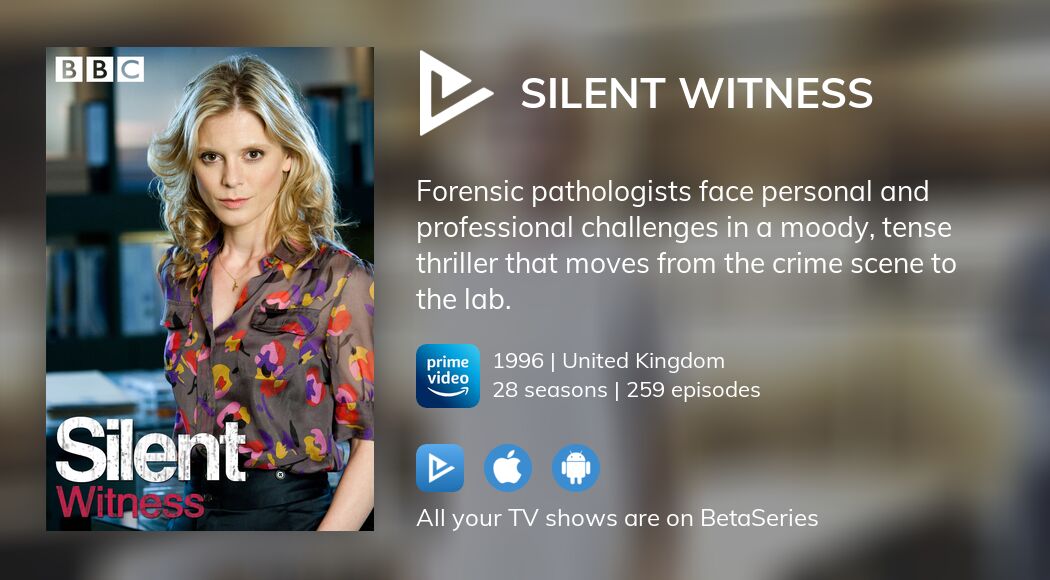The width and height of the screenshot is (1050, 580).
Task: Select the Apple iOS app icon
Action: click(x=508, y=468)
